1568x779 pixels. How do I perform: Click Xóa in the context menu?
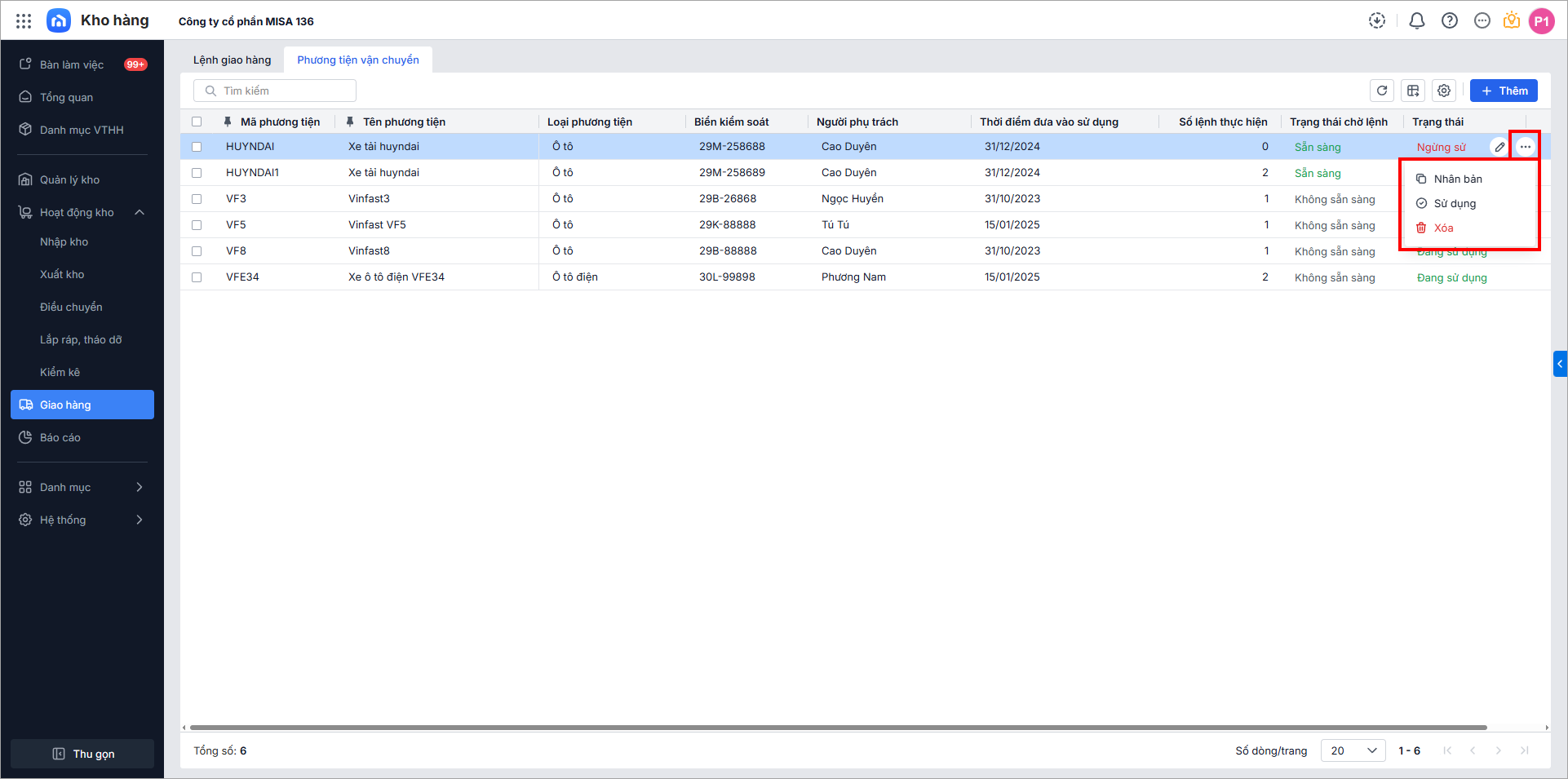pos(1443,228)
